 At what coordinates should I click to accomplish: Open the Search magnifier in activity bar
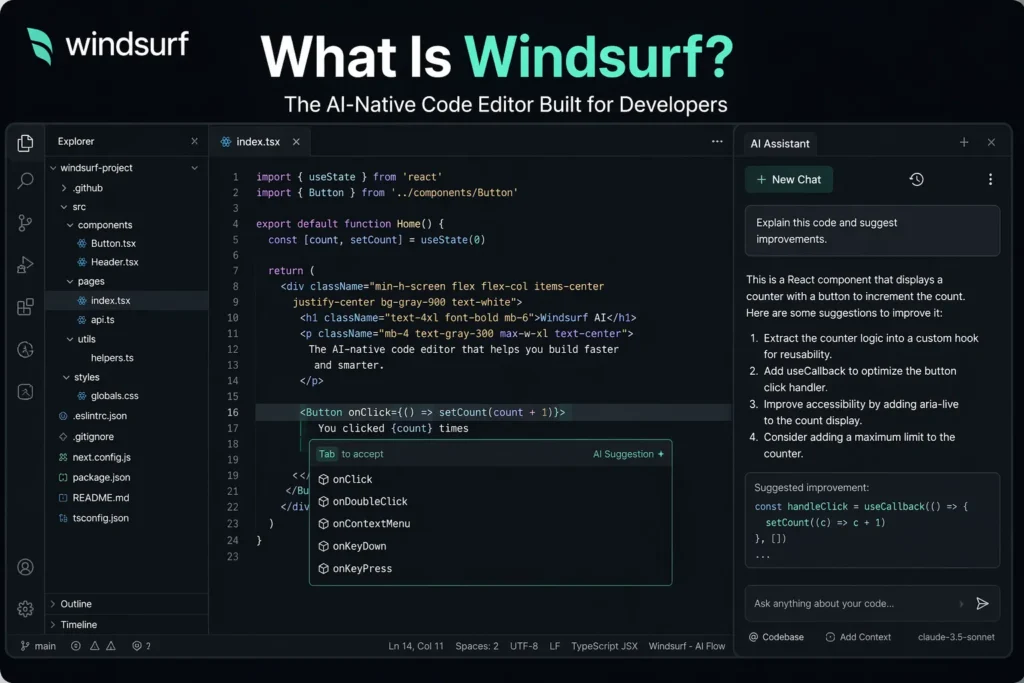click(25, 180)
